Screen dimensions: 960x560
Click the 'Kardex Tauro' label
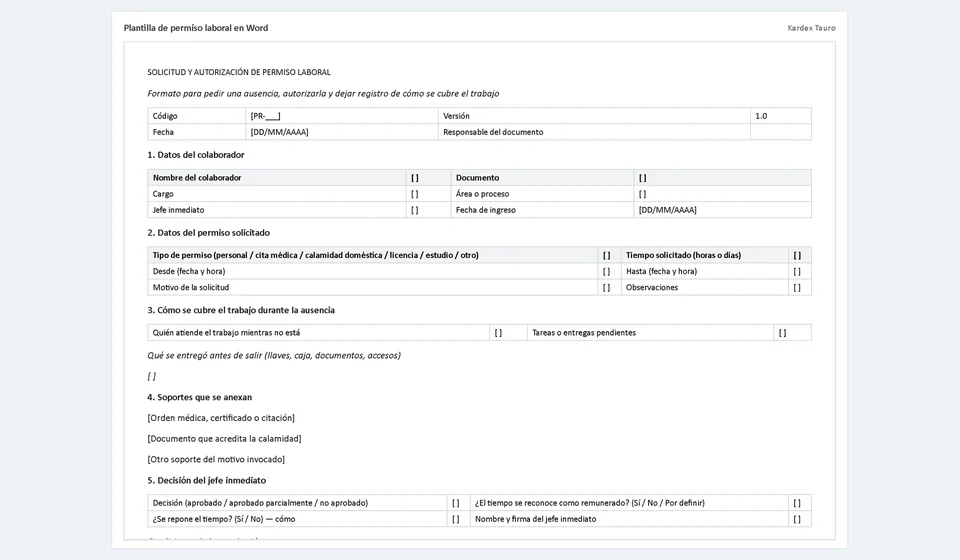[x=811, y=28]
